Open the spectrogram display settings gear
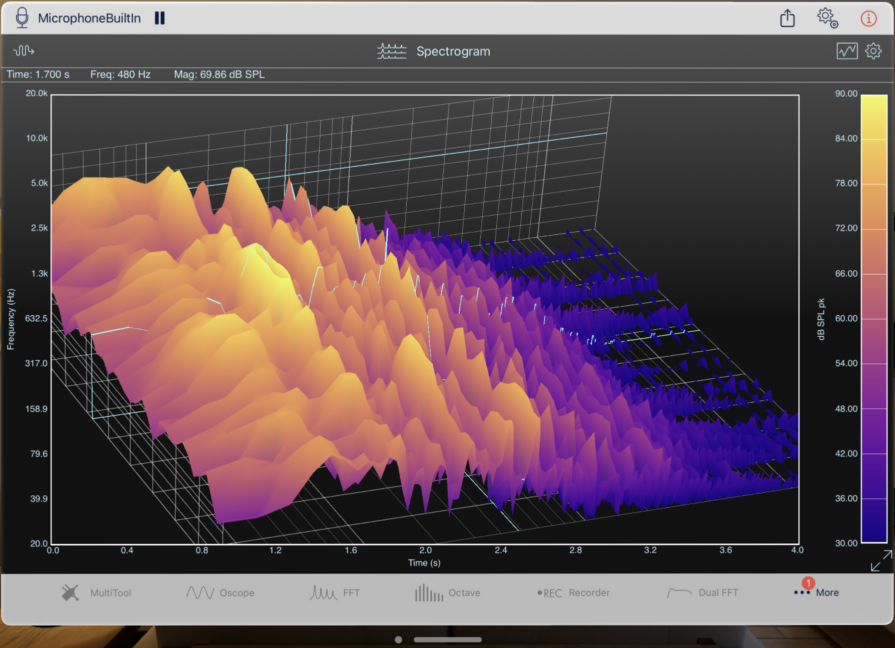895x648 pixels. [873, 50]
